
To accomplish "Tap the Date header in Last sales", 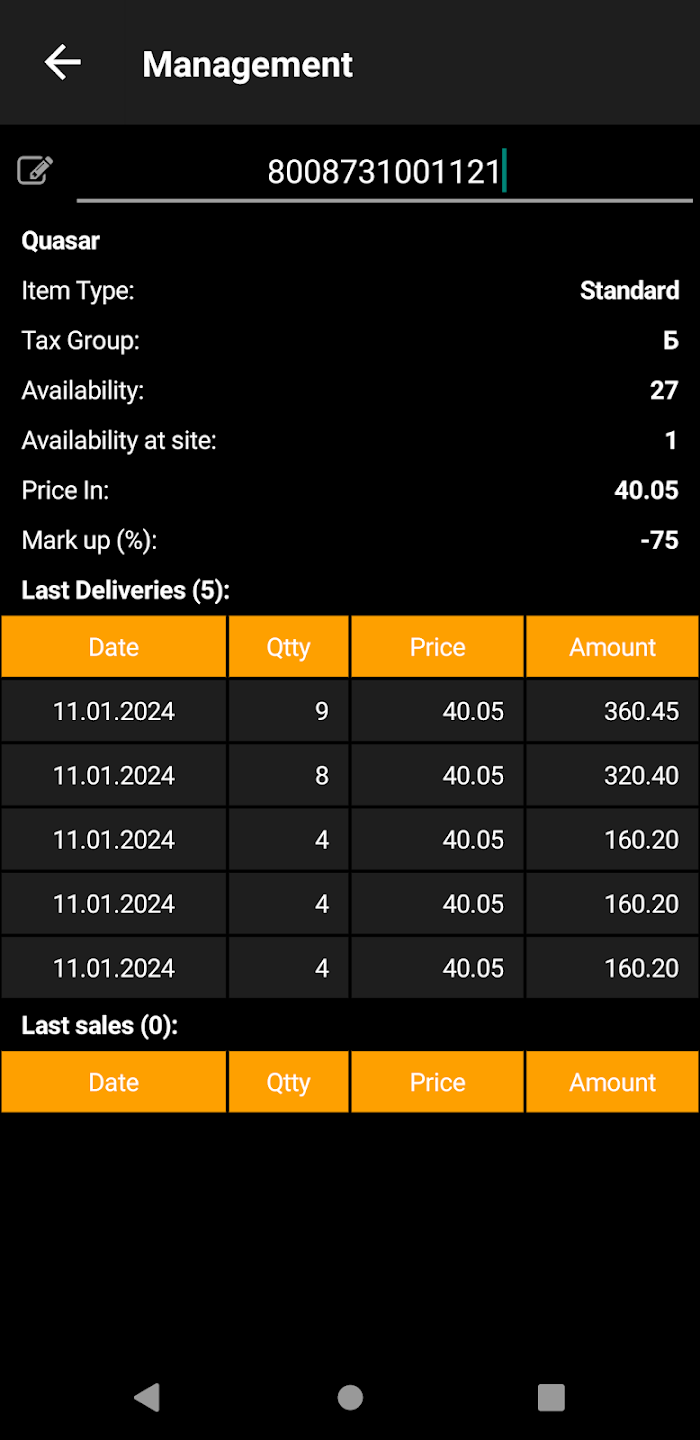I will [114, 1082].
